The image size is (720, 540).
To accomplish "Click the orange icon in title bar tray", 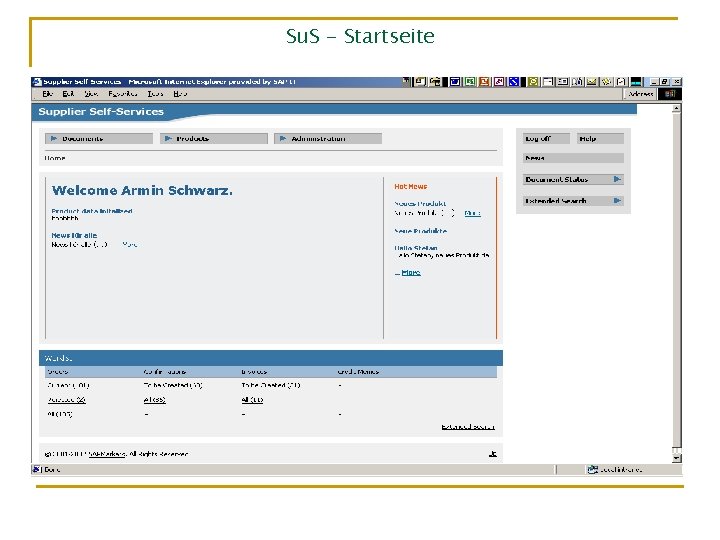I will [x=484, y=82].
